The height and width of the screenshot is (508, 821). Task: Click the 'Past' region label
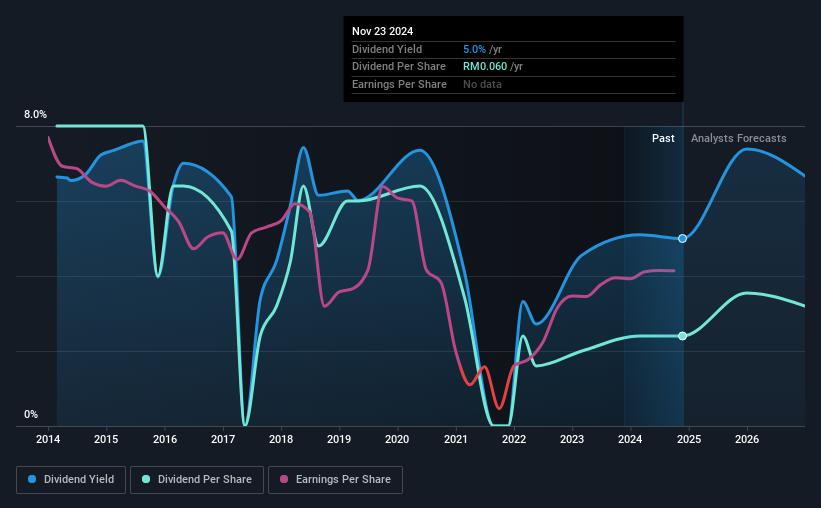coord(663,138)
